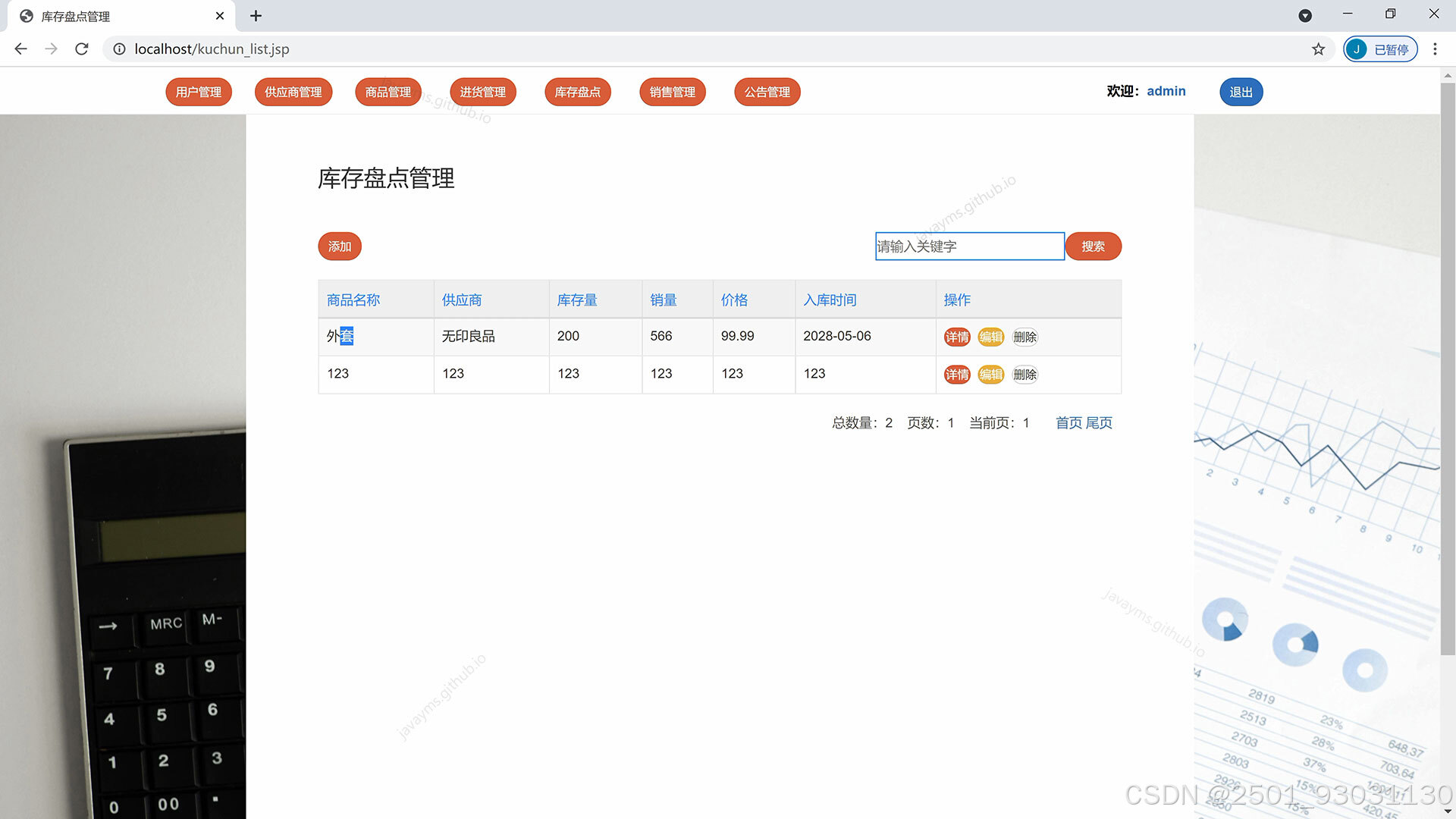
Task: Go back to the previous page
Action: coord(20,49)
